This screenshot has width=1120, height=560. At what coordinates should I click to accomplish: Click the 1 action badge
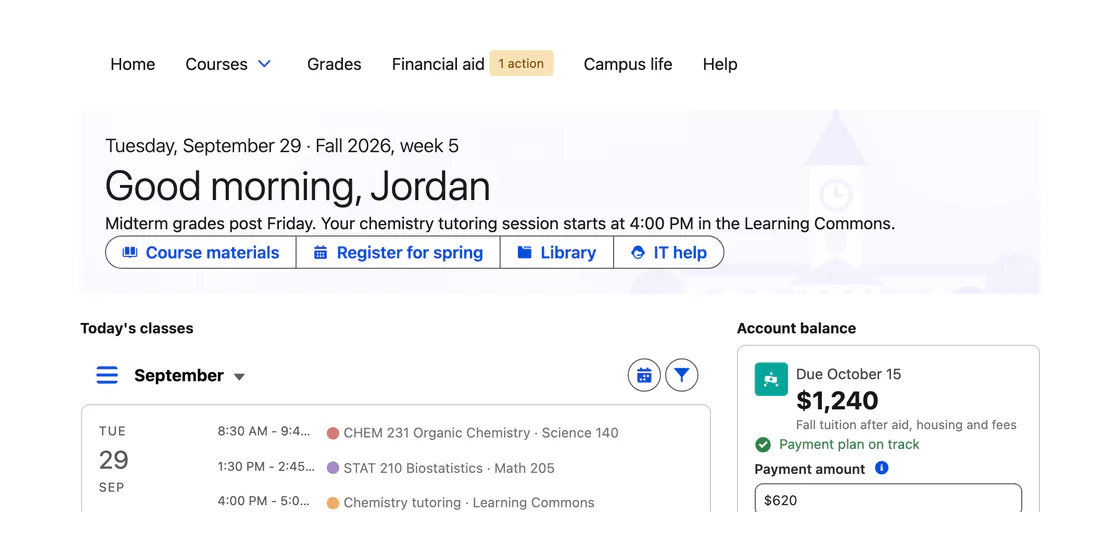521,64
